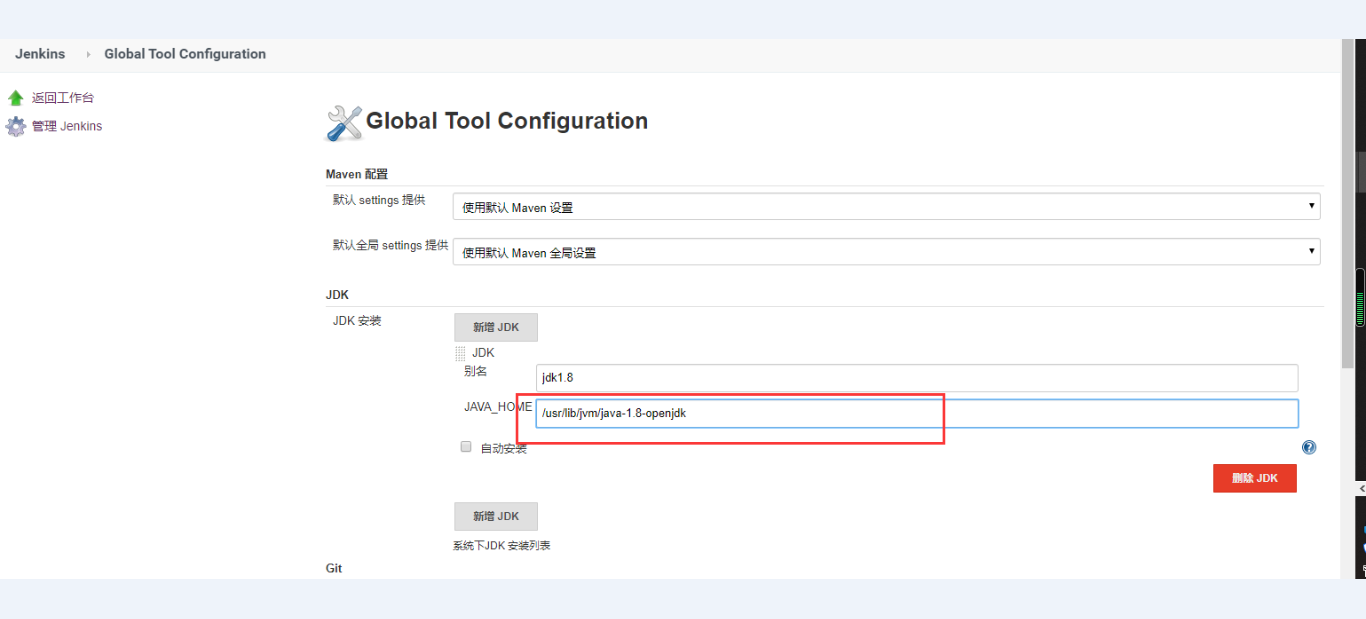Click the JDK drag handle icon
This screenshot has height=619, width=1366.
click(x=460, y=353)
